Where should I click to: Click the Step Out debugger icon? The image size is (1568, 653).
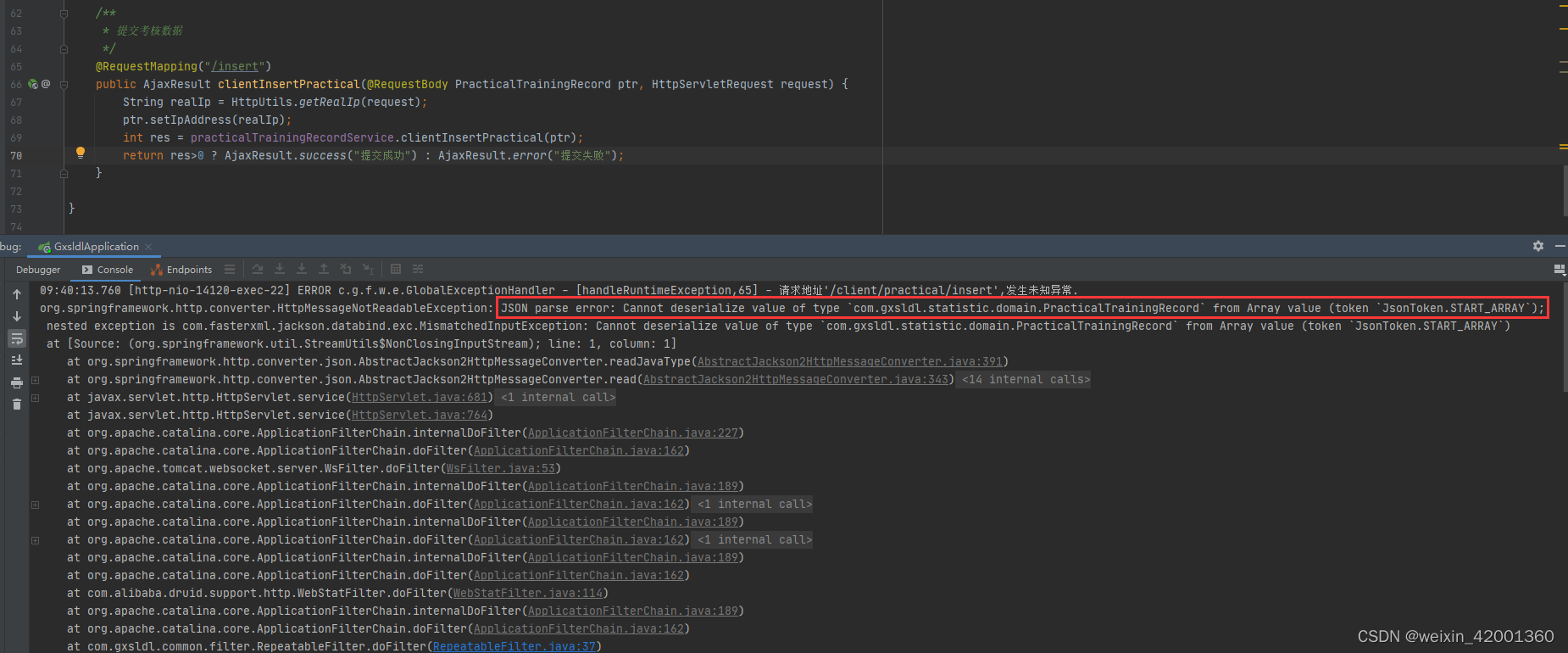(x=324, y=270)
